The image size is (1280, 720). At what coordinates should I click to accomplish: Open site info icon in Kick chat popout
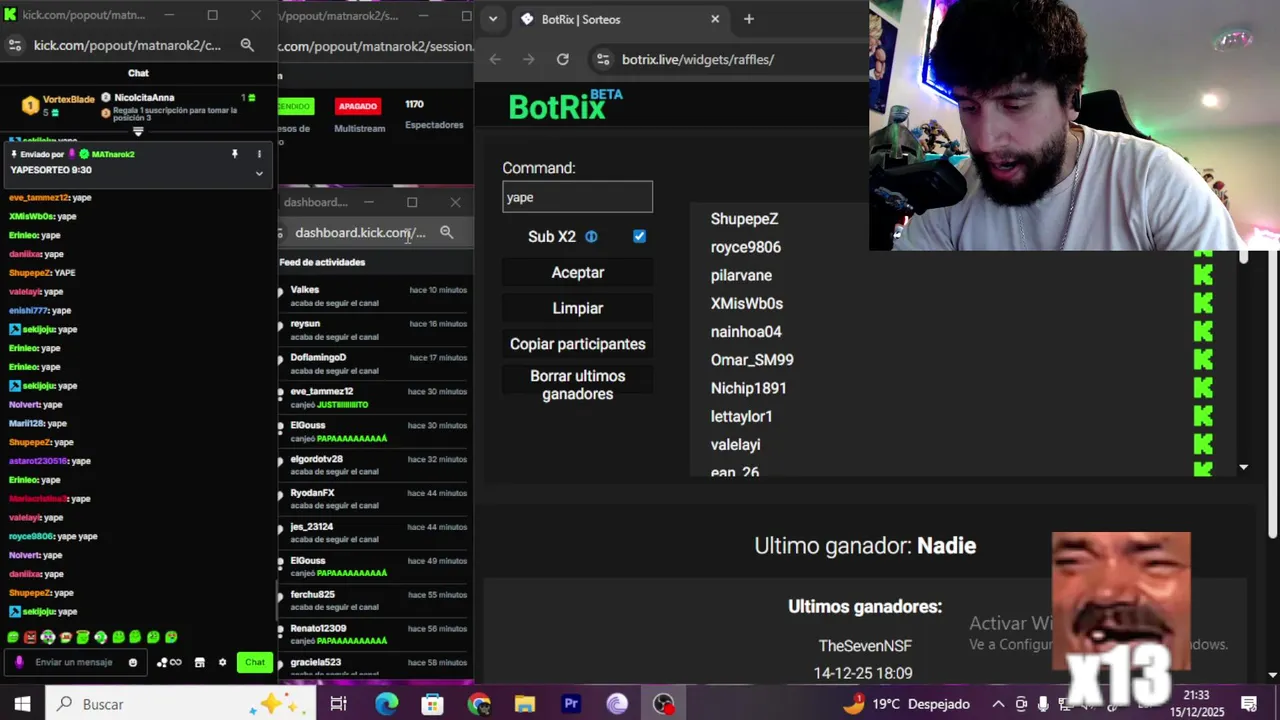tap(14, 45)
